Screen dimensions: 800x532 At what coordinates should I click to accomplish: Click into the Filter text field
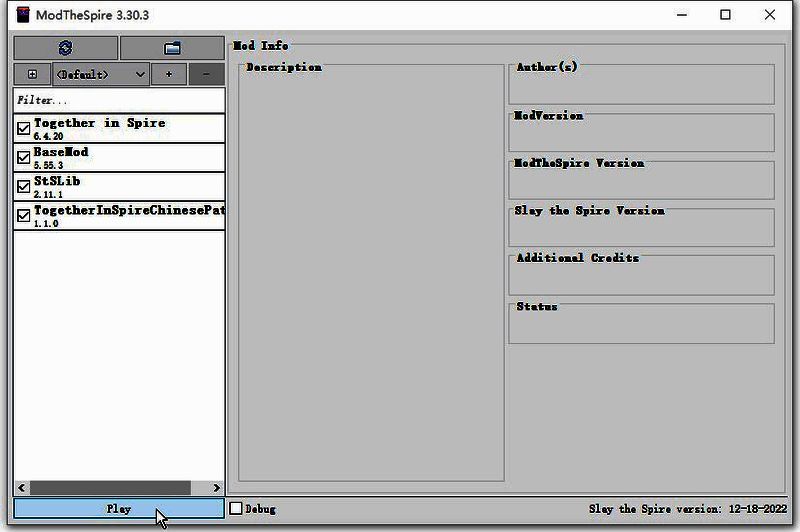pos(118,100)
